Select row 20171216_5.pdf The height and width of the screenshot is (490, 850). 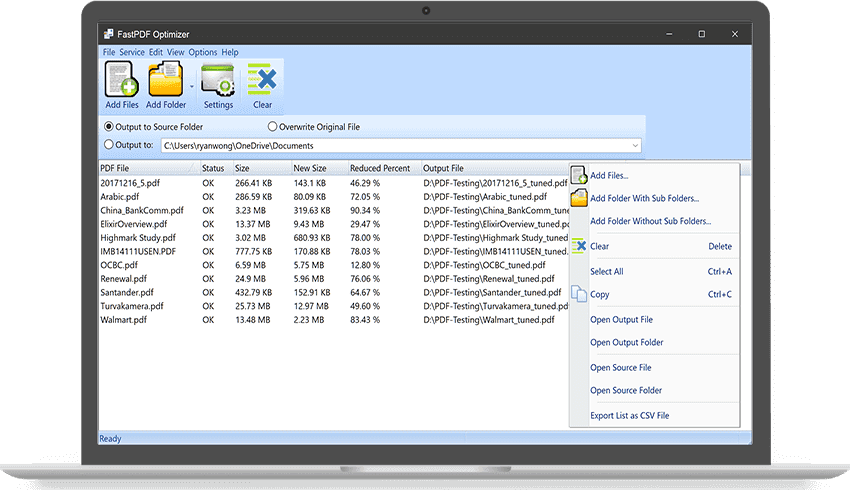click(334, 183)
